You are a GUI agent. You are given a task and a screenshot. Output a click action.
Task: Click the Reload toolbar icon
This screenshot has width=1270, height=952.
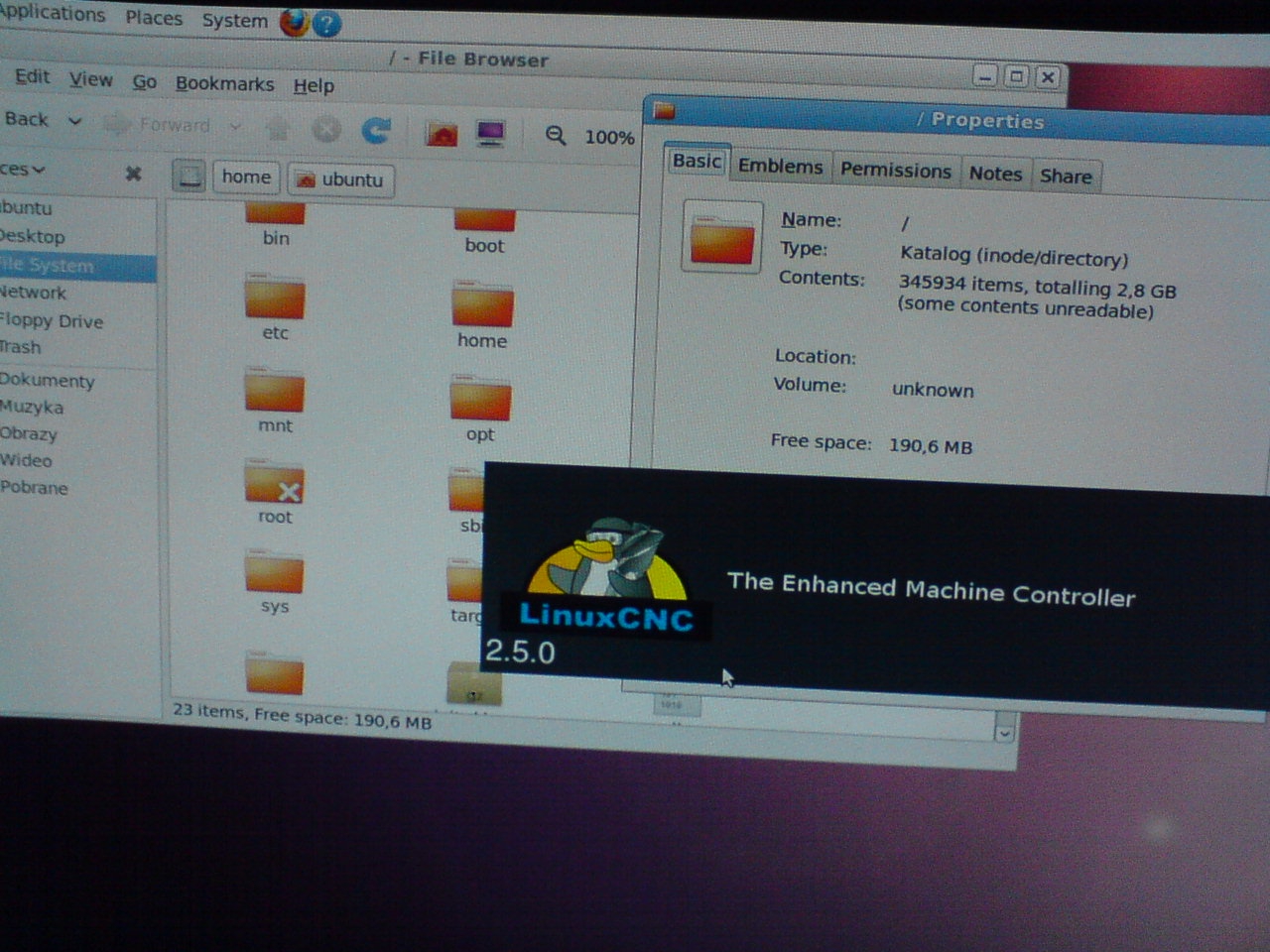[x=376, y=131]
